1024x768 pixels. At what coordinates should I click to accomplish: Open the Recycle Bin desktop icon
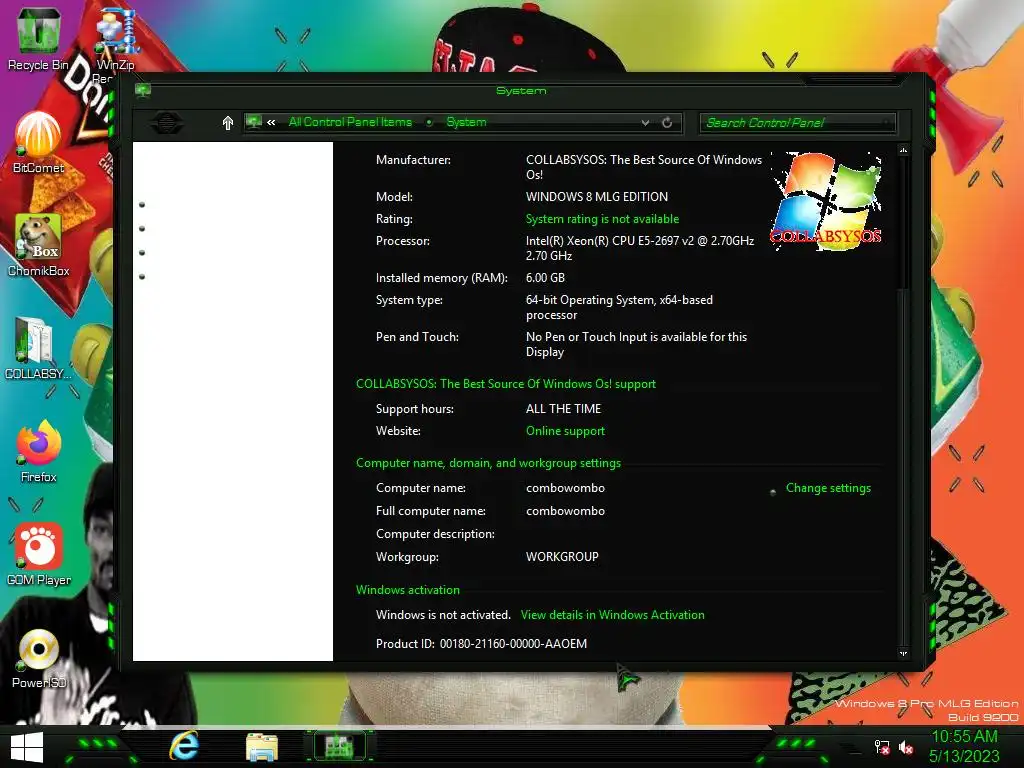[x=38, y=39]
